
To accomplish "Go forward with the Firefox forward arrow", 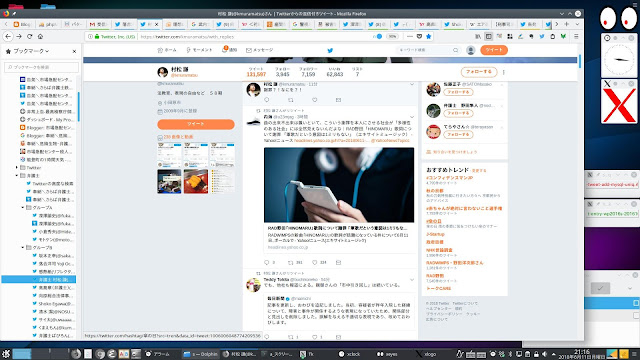I will pyautogui.click(x=19, y=36).
